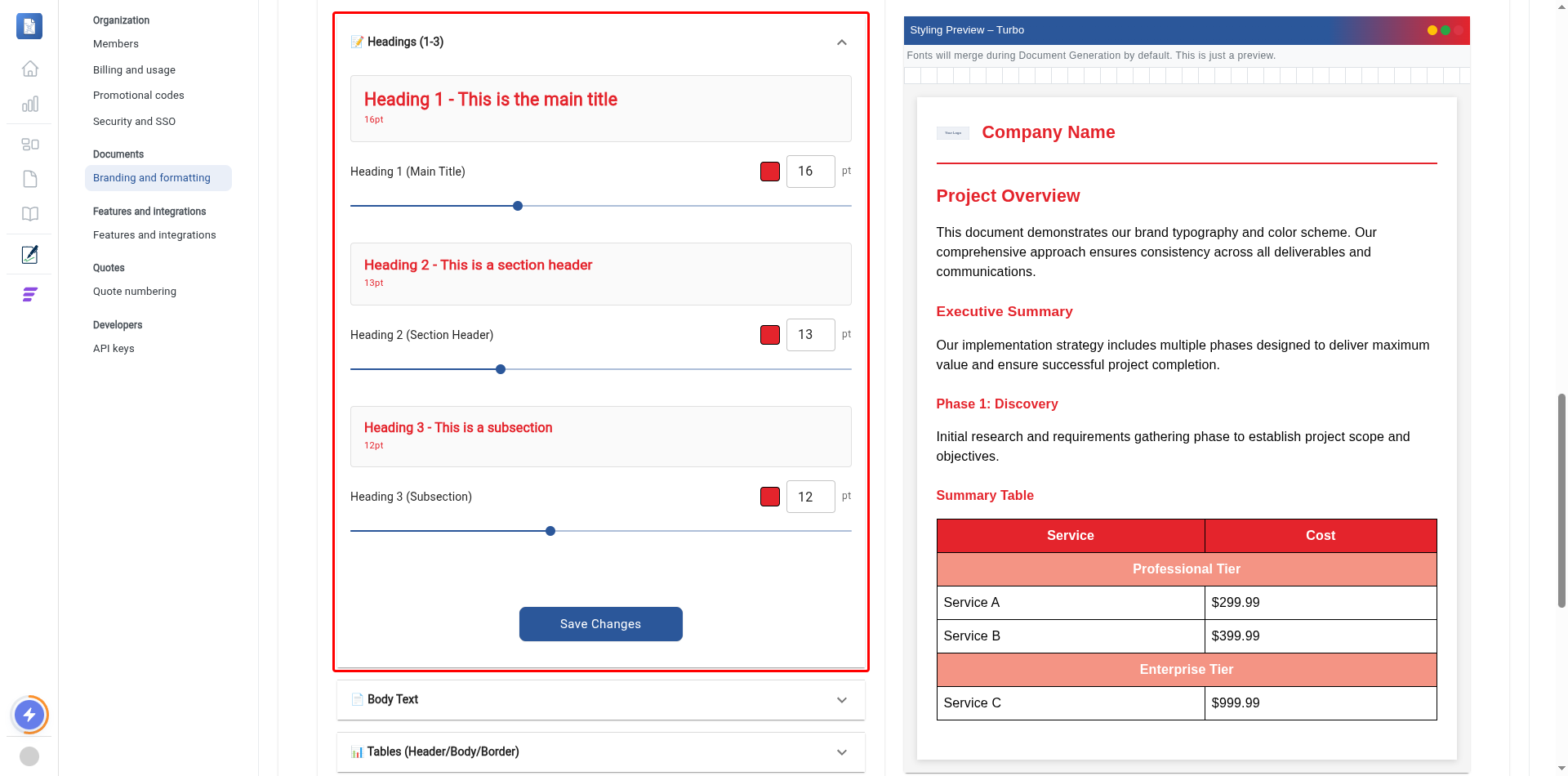1568x776 pixels.
Task: Pick Heading 2 color swatch
Action: 769,335
